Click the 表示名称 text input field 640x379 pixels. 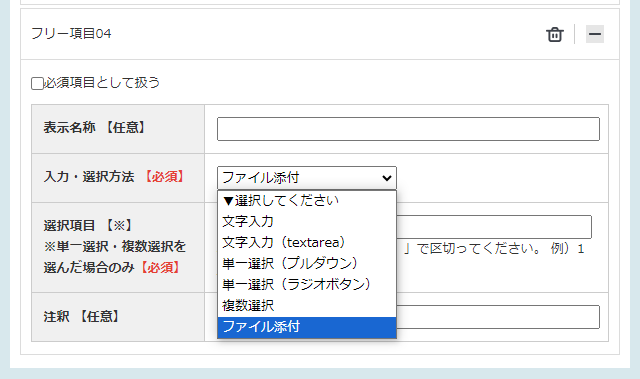pyautogui.click(x=408, y=129)
